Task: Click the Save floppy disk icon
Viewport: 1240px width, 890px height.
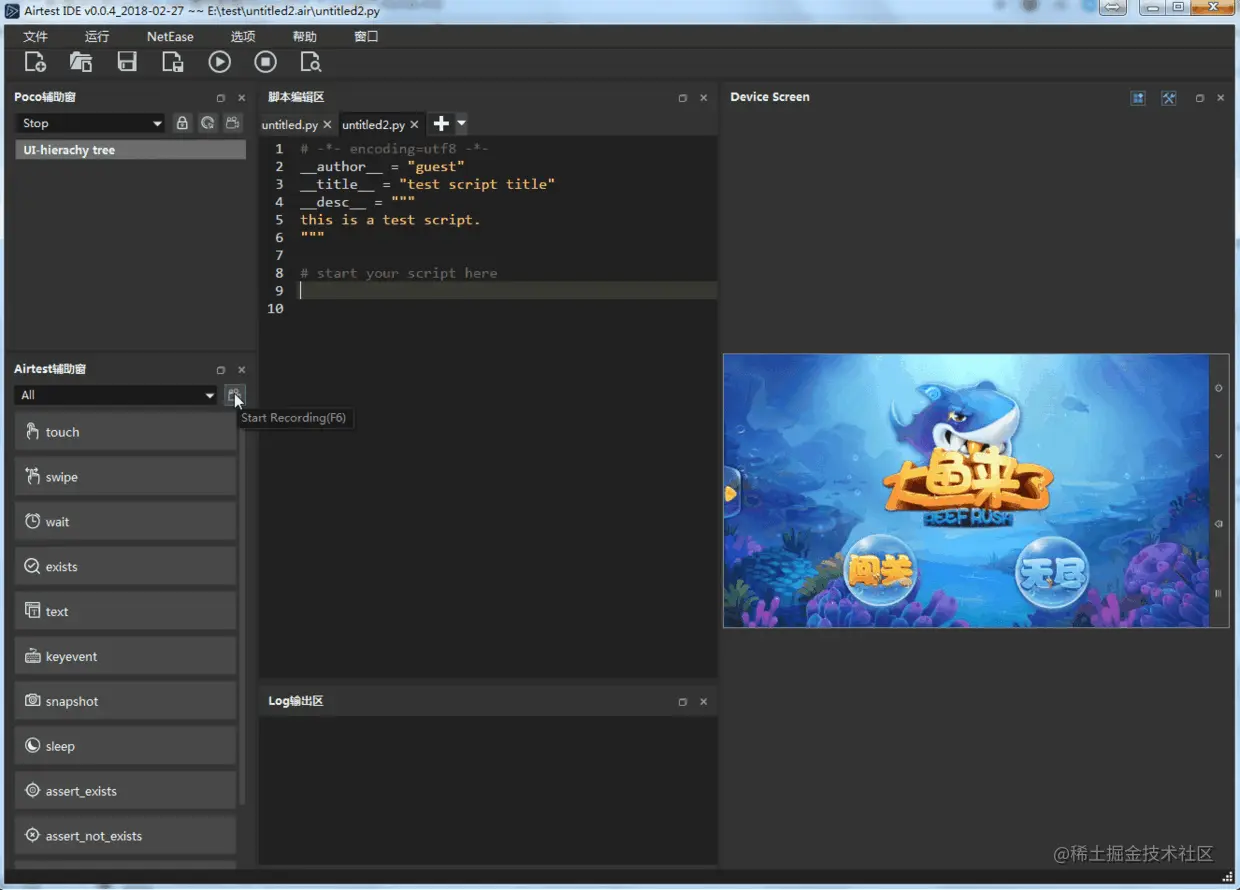Action: [127, 62]
